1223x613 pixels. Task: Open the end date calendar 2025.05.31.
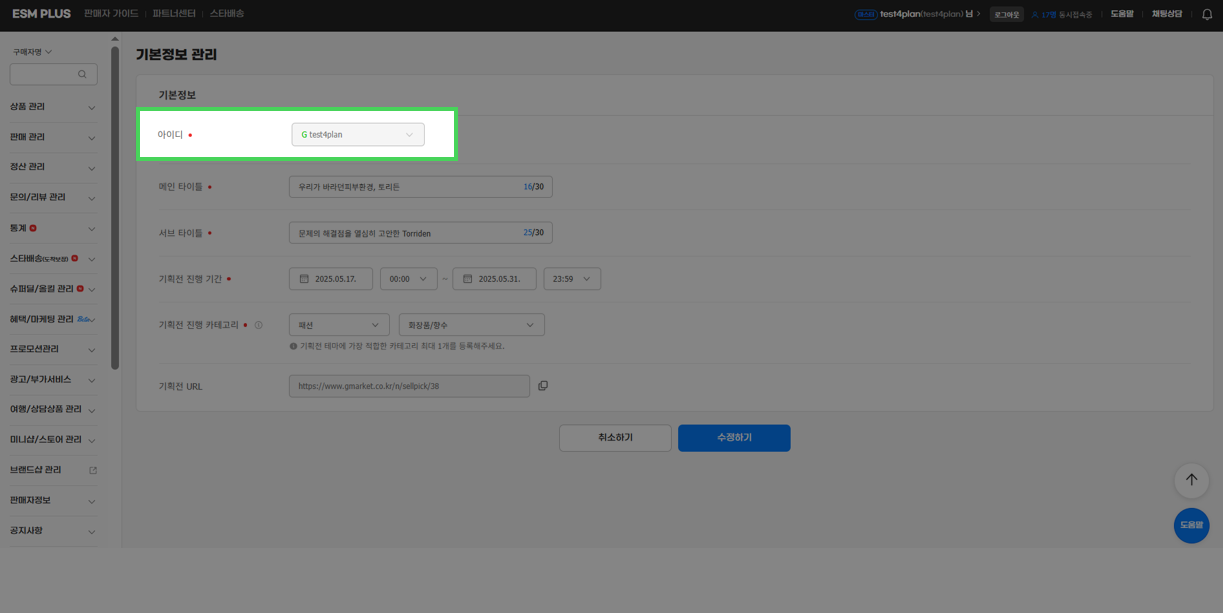(x=494, y=279)
